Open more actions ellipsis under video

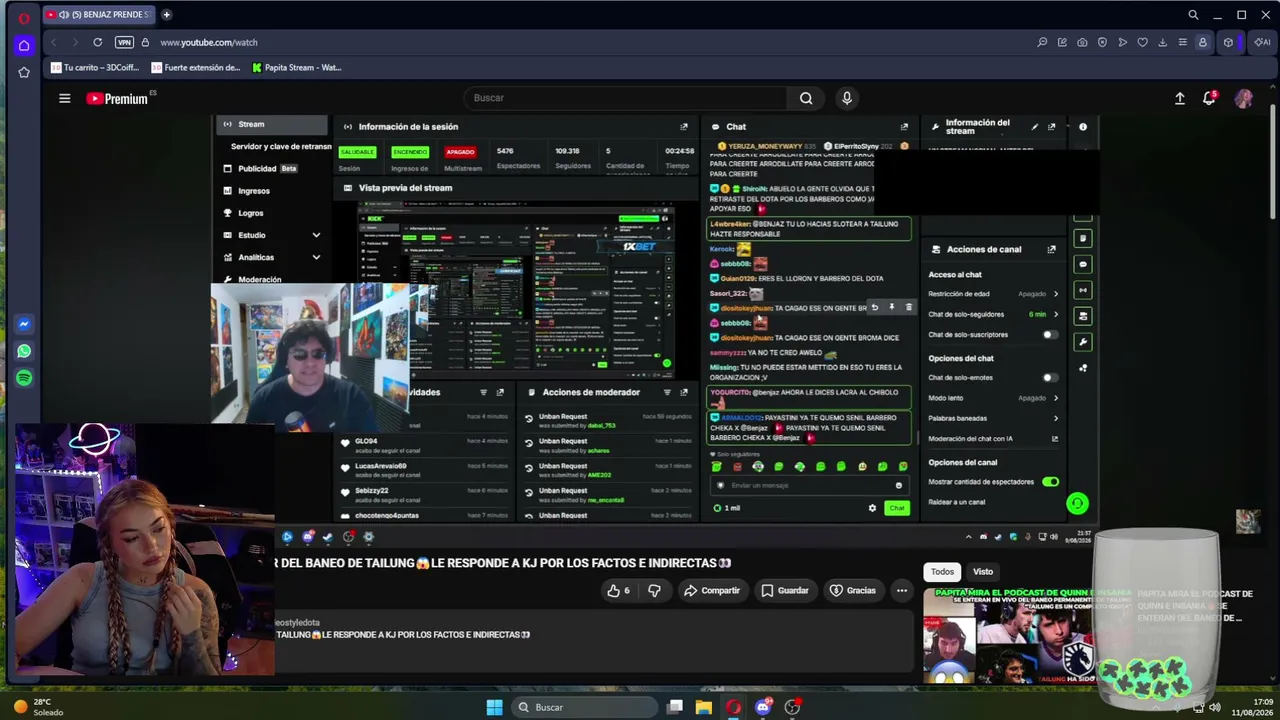[x=902, y=591]
